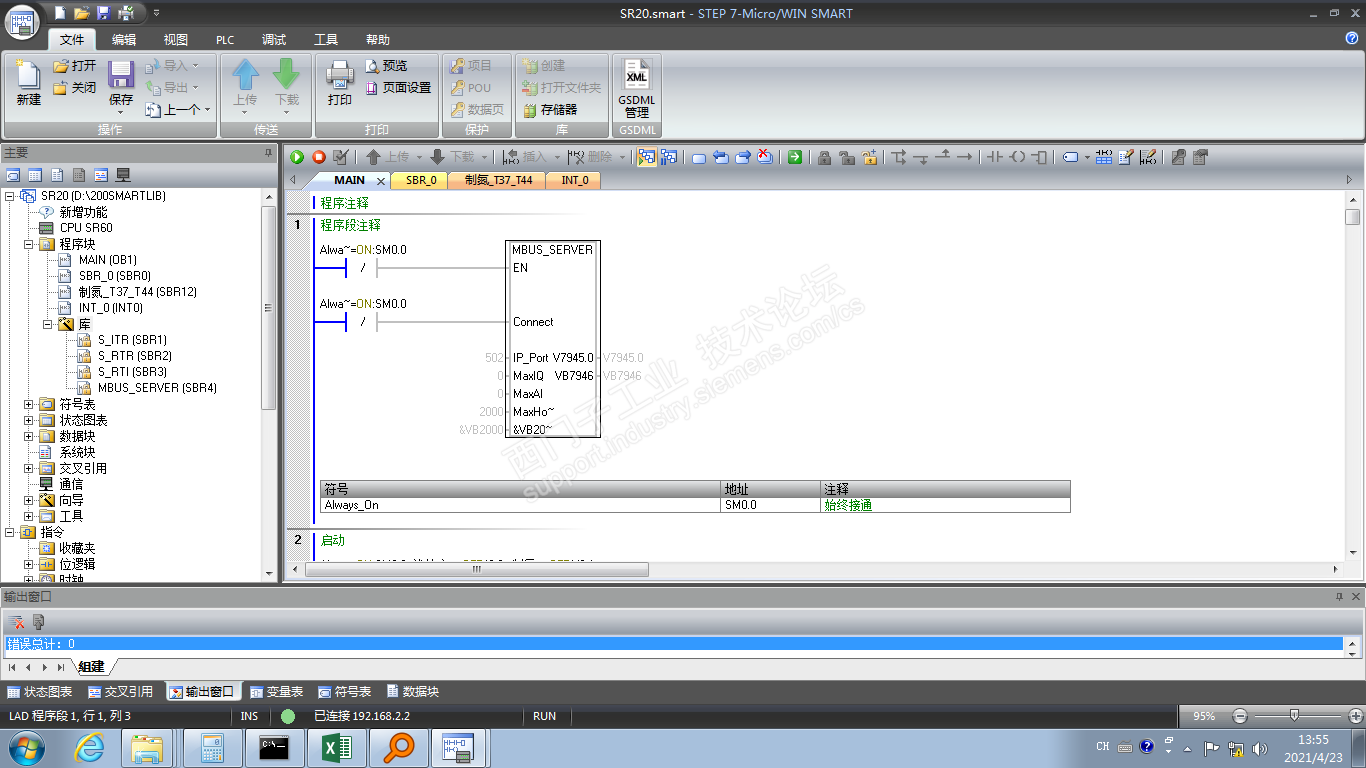Select CPU SR60 in project tree
Image resolution: width=1366 pixels, height=768 pixels.
click(x=86, y=228)
